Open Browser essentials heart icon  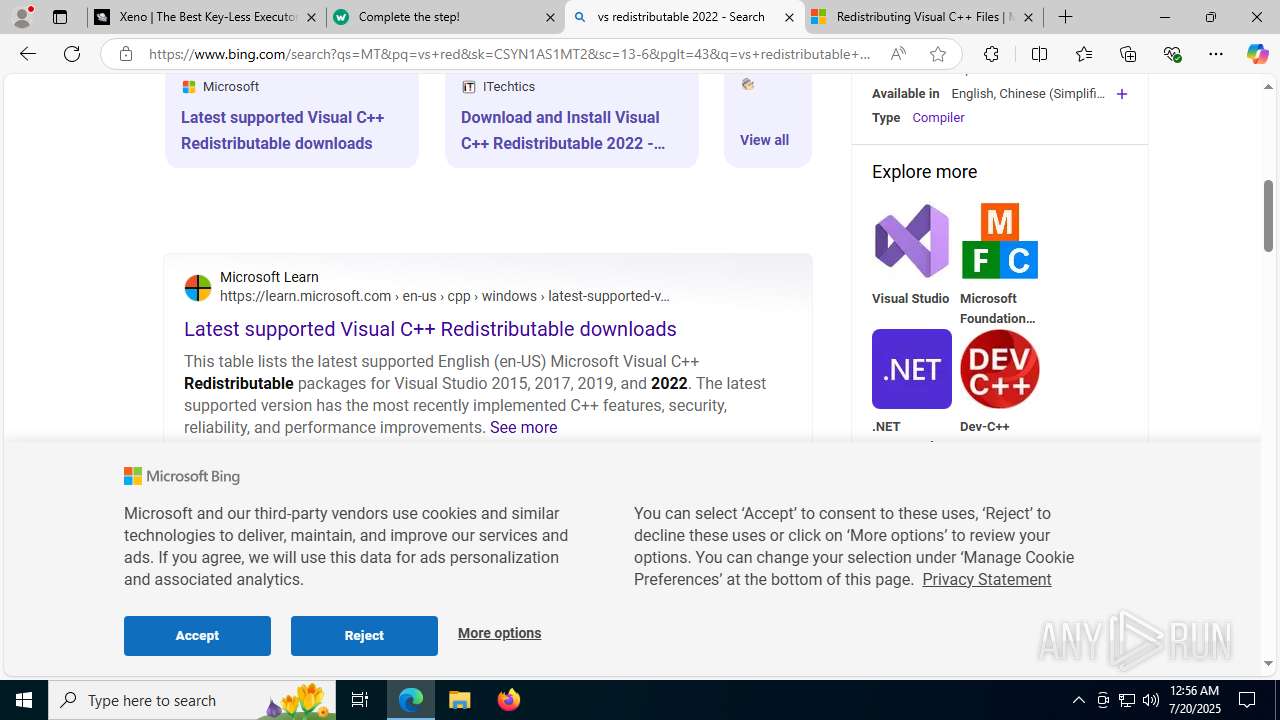coord(1172,54)
